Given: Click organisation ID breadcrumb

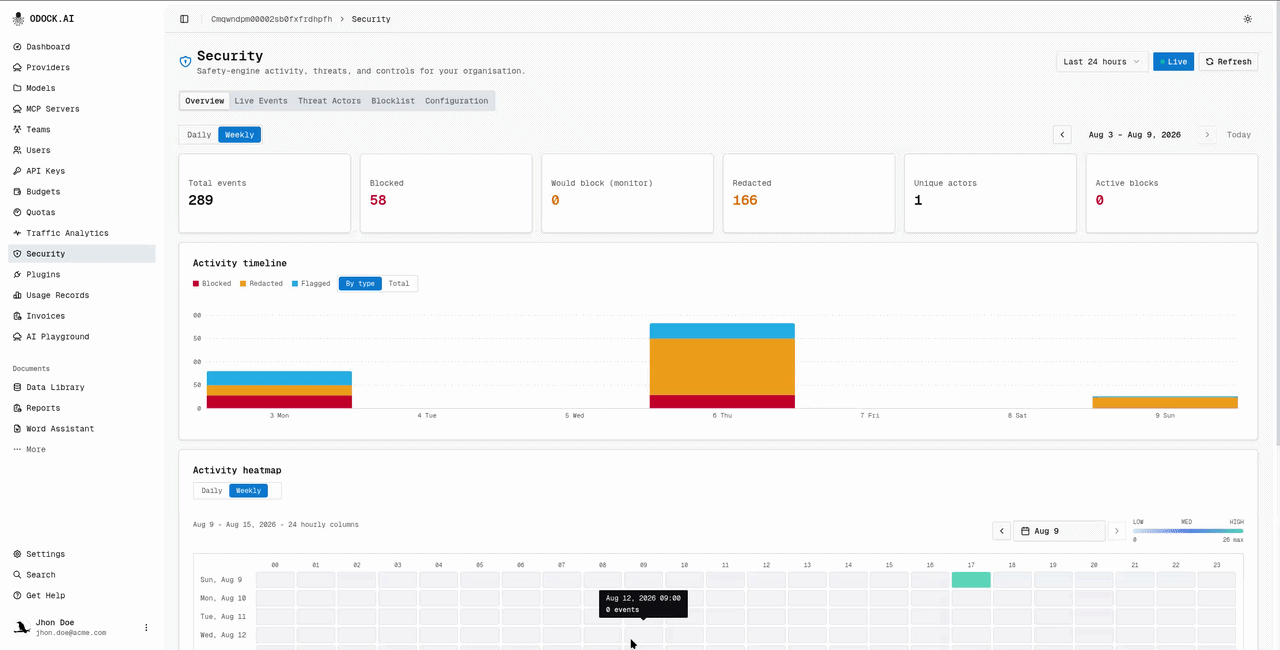Looking at the screenshot, I should pyautogui.click(x=271, y=19).
